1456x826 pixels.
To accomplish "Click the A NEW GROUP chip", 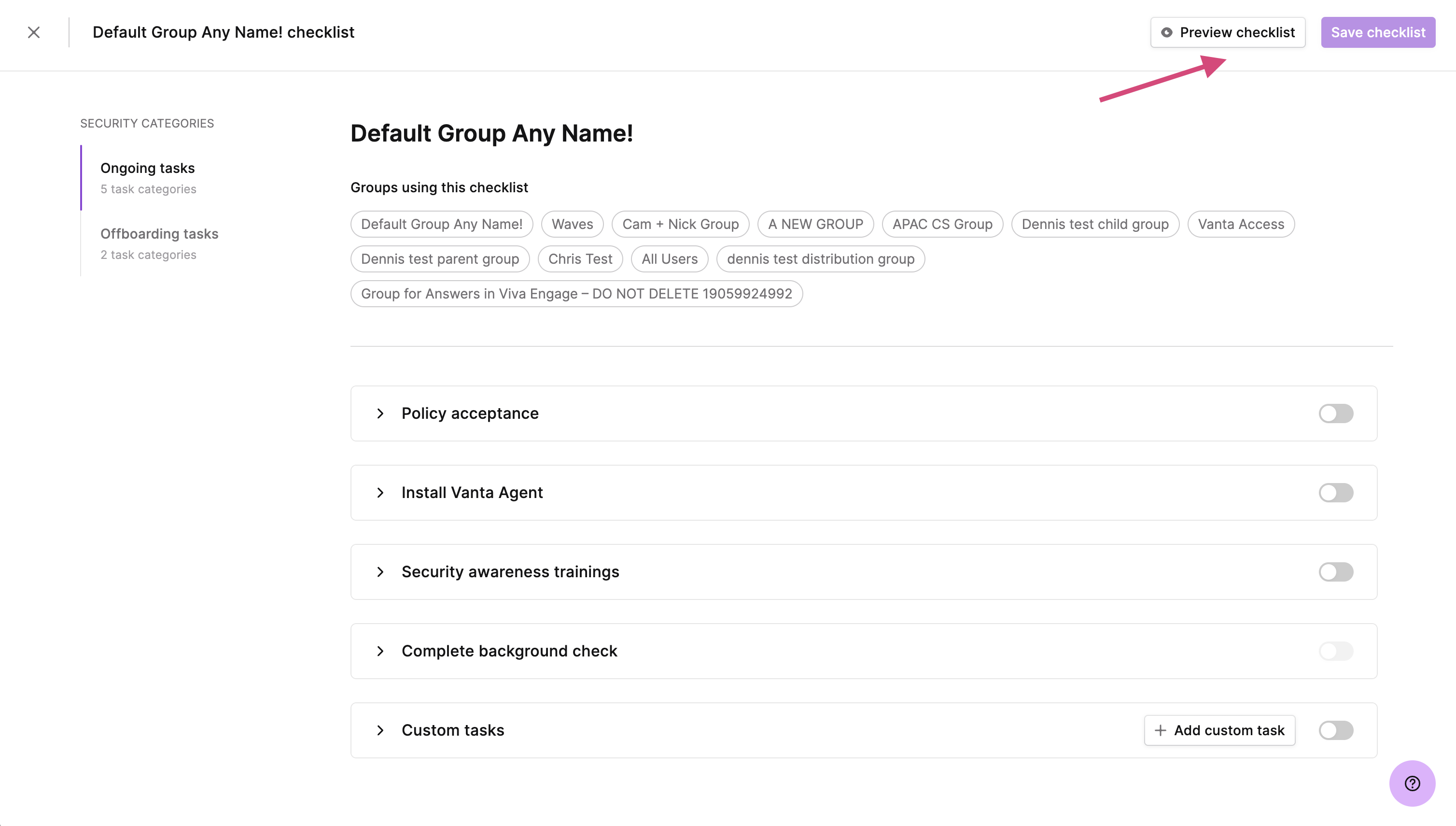I will (815, 224).
